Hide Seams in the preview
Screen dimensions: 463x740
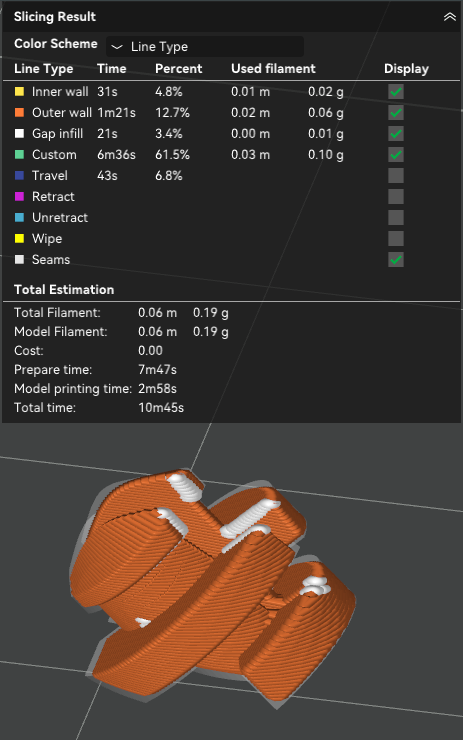(396, 260)
